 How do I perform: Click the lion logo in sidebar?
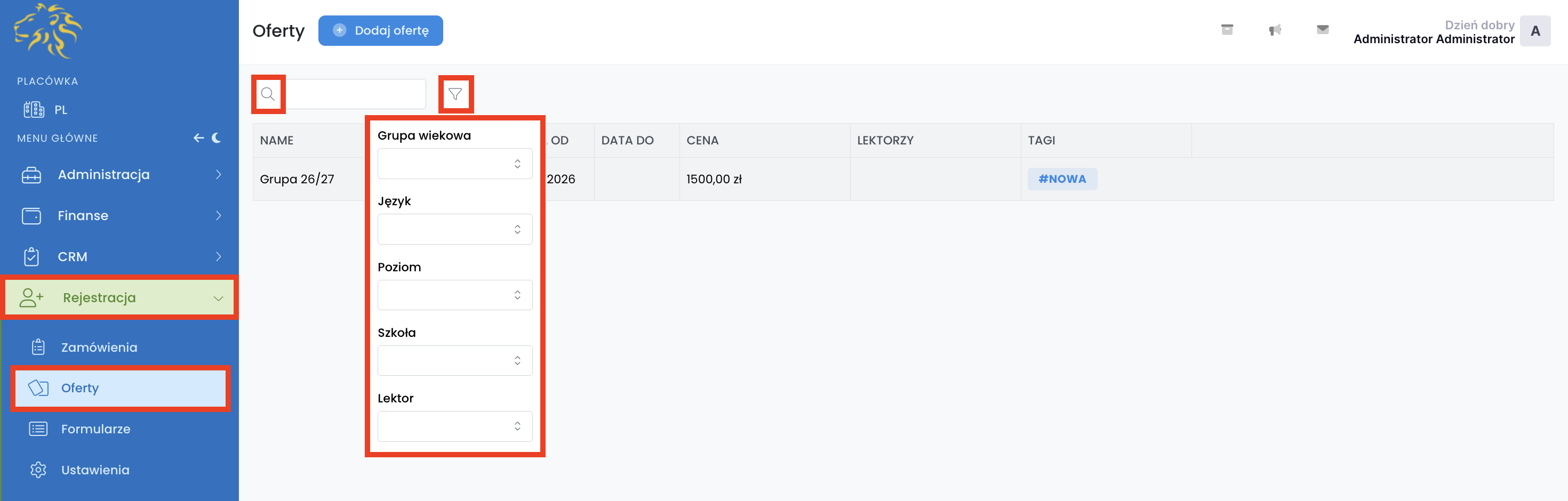click(47, 31)
